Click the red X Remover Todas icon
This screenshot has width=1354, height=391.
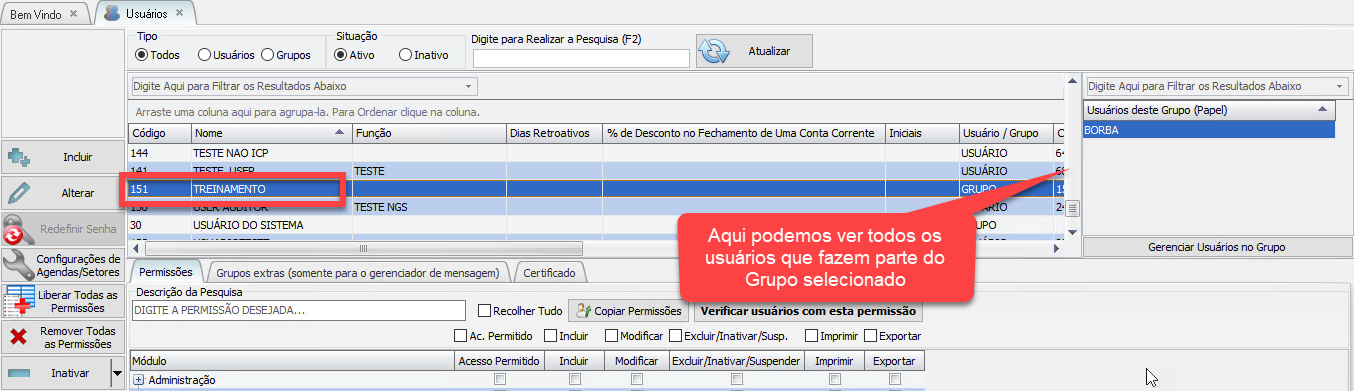click(x=18, y=337)
